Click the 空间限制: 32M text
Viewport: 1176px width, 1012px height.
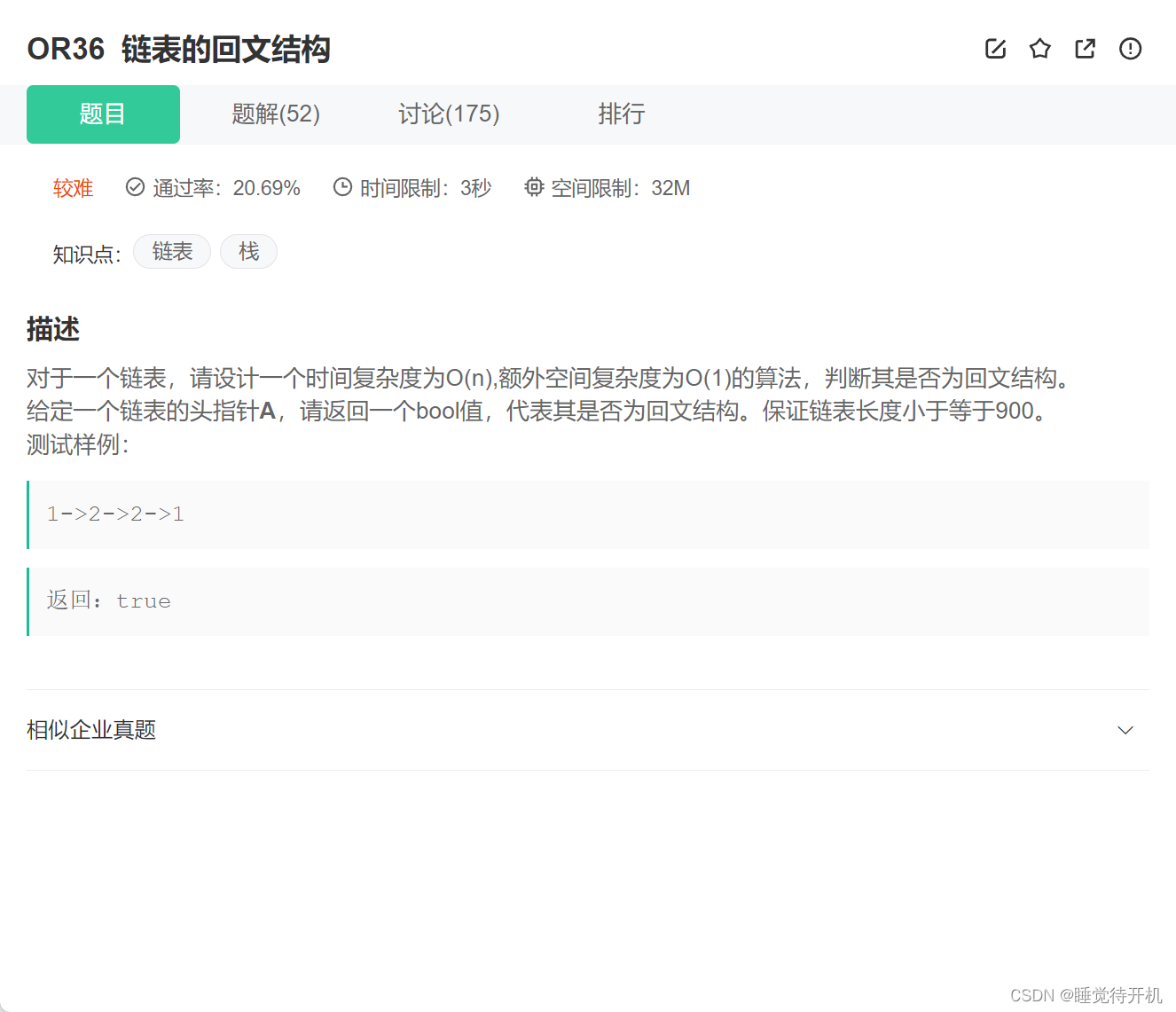click(x=621, y=188)
